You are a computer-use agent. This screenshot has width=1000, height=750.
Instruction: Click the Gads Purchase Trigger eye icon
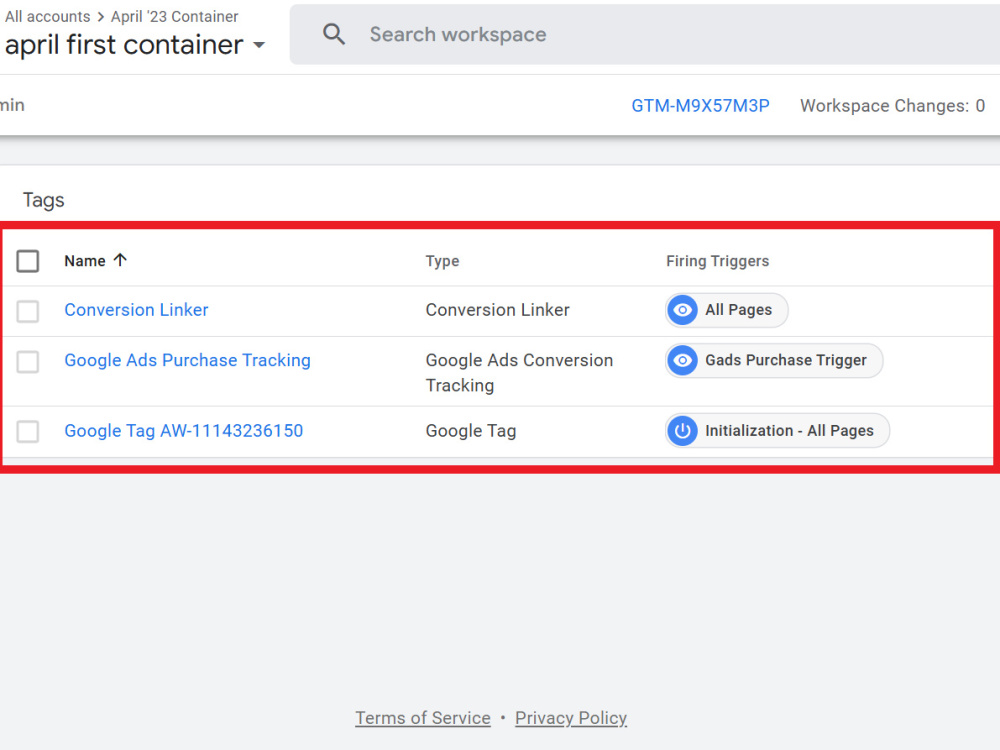click(x=682, y=360)
